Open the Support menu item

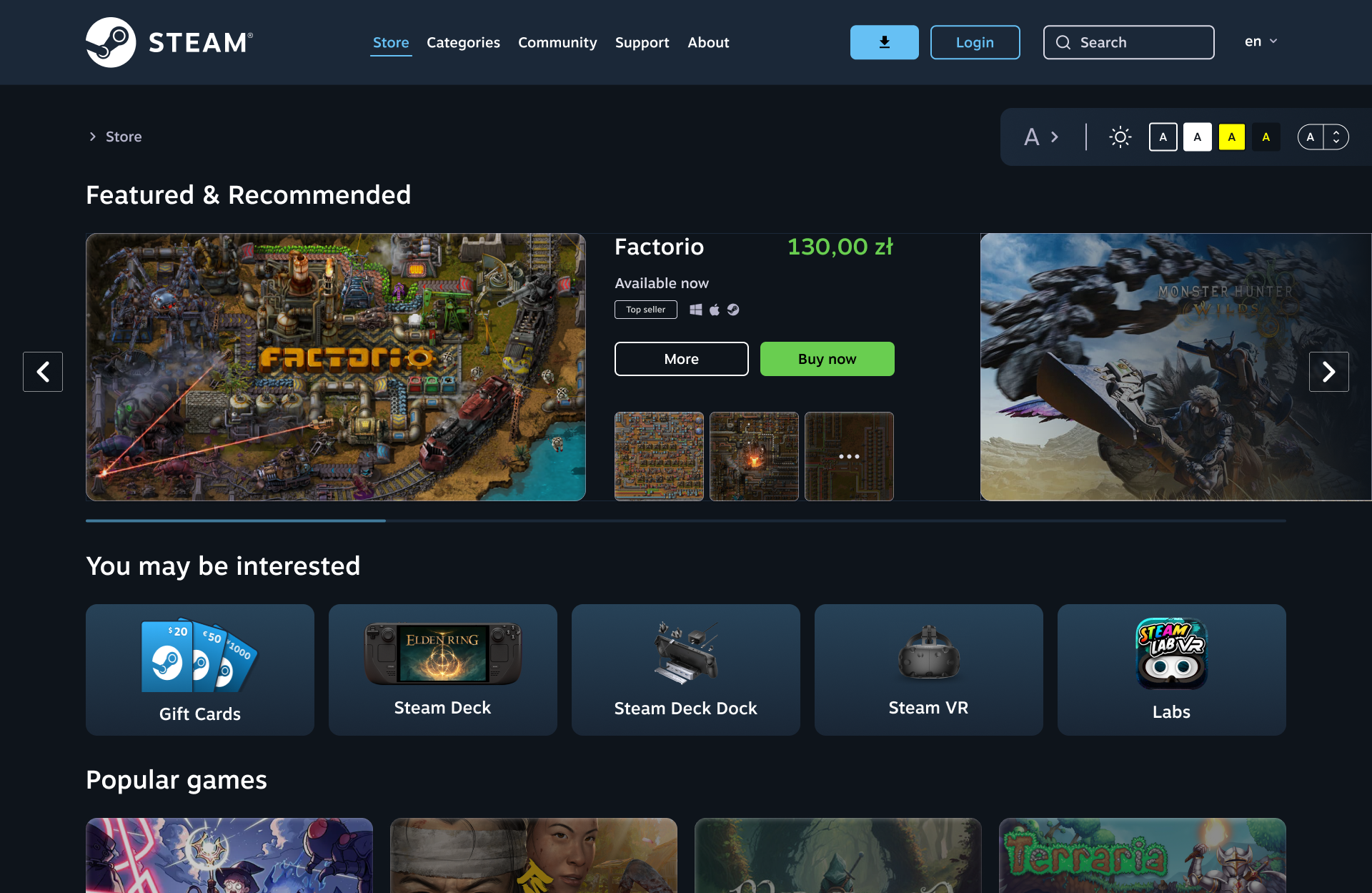(x=642, y=42)
